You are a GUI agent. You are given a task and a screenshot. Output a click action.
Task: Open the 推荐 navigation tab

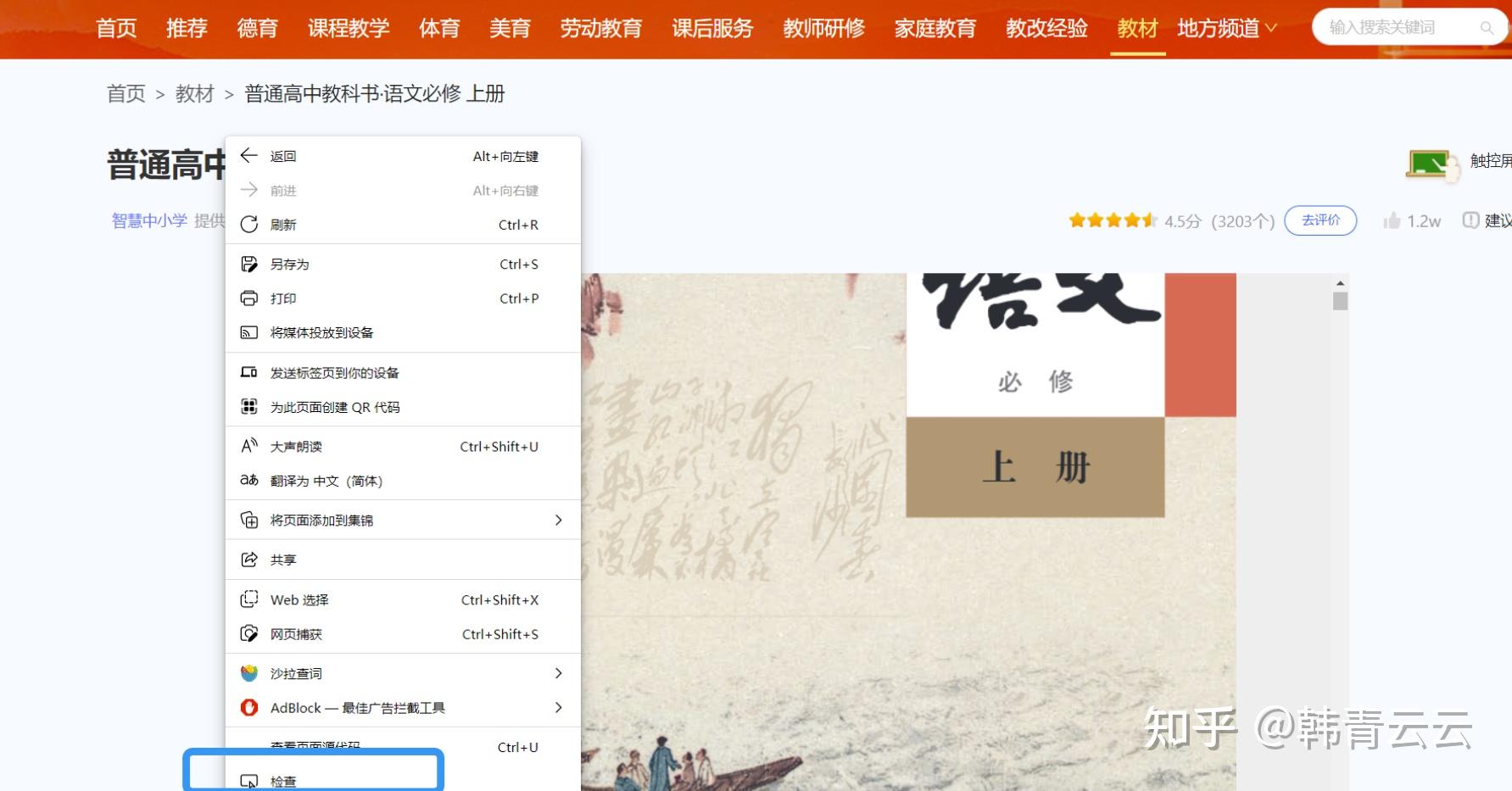(x=187, y=28)
